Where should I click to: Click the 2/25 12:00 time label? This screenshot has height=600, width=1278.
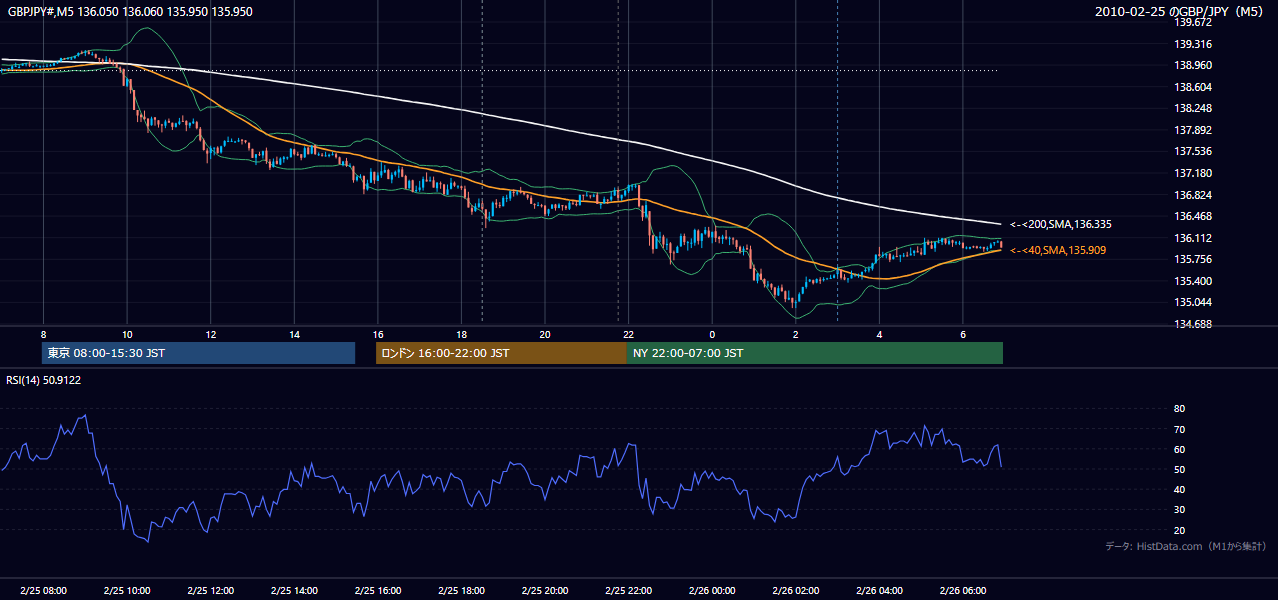point(210,591)
